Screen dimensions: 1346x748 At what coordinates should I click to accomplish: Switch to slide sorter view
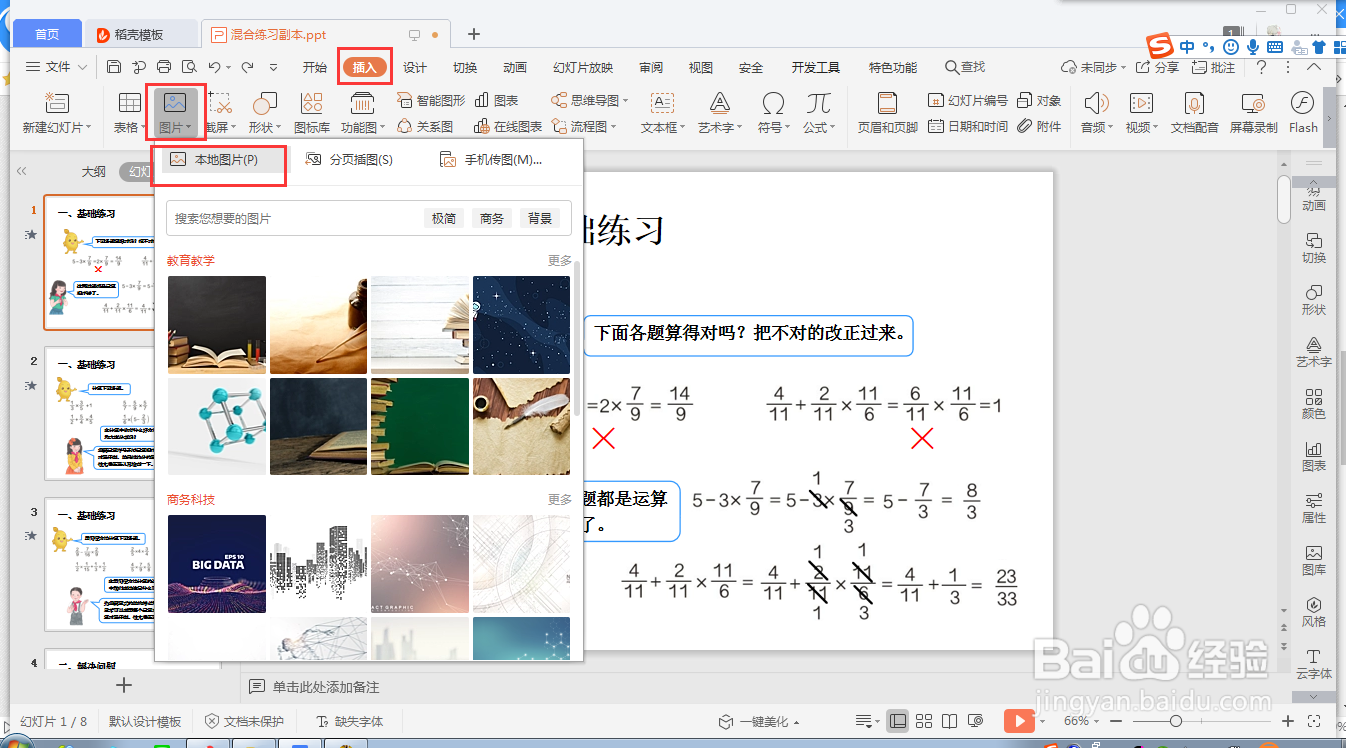click(x=924, y=721)
